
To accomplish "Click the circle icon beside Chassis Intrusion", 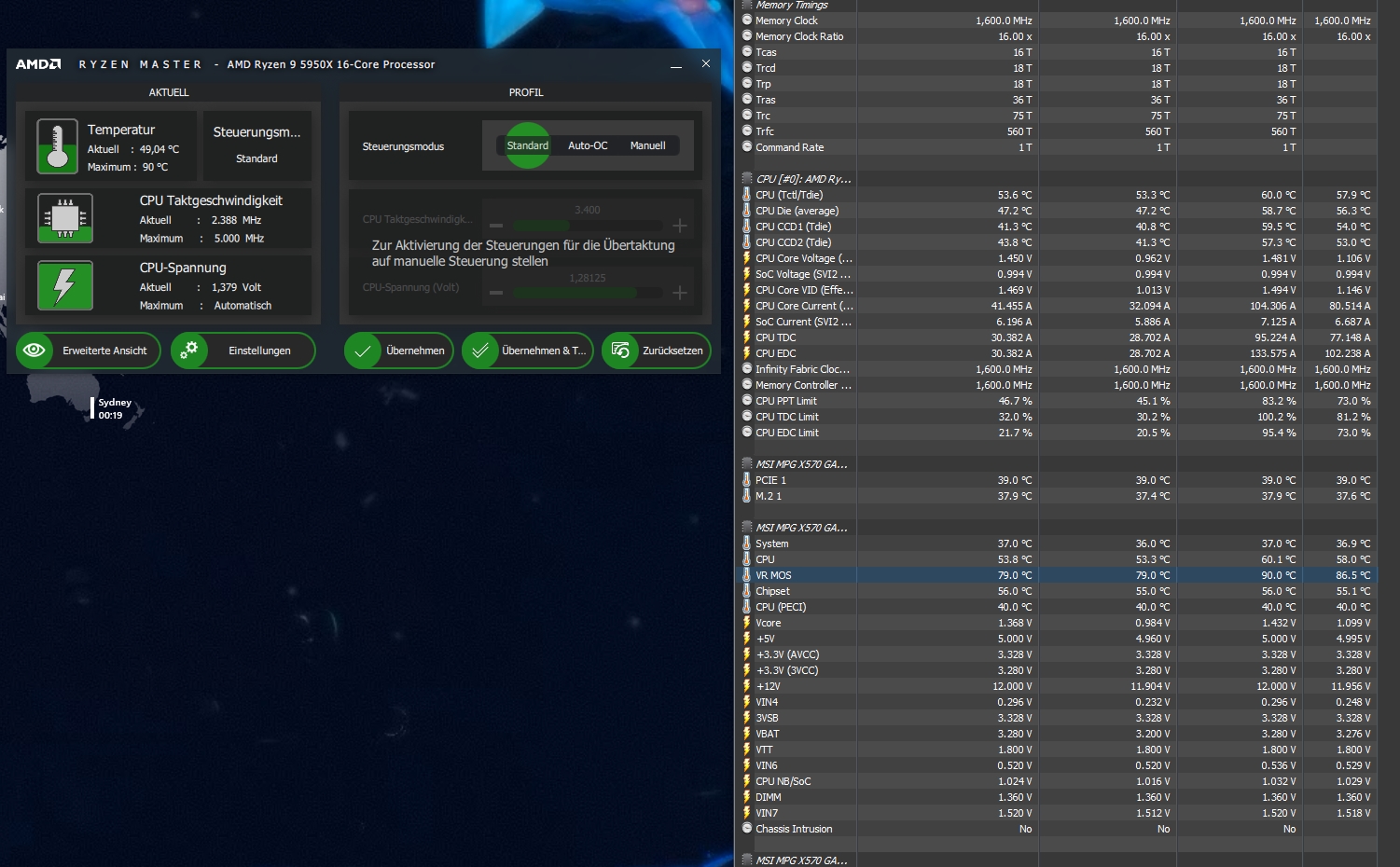I will (747, 829).
